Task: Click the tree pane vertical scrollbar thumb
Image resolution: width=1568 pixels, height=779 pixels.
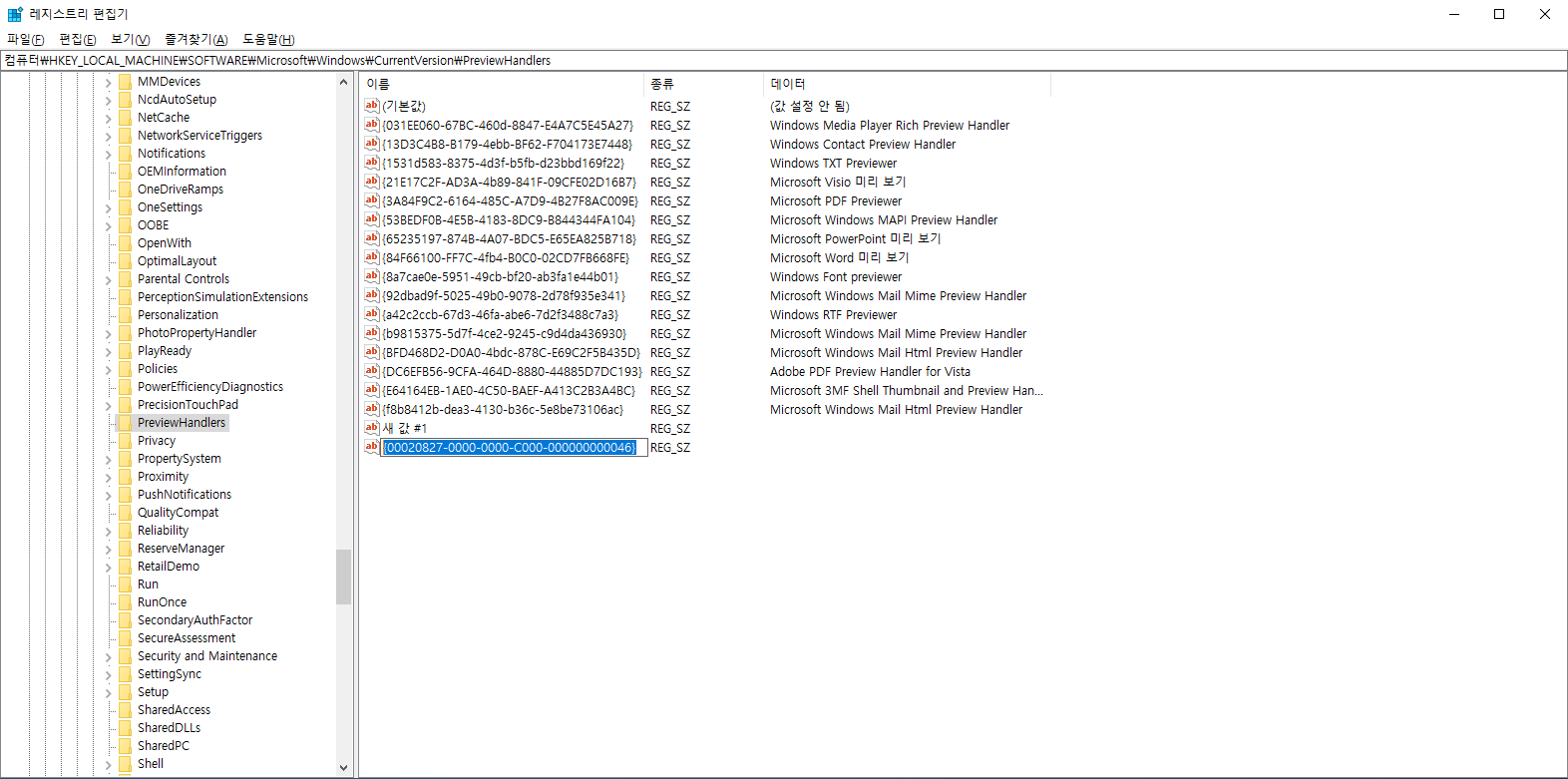Action: point(343,577)
